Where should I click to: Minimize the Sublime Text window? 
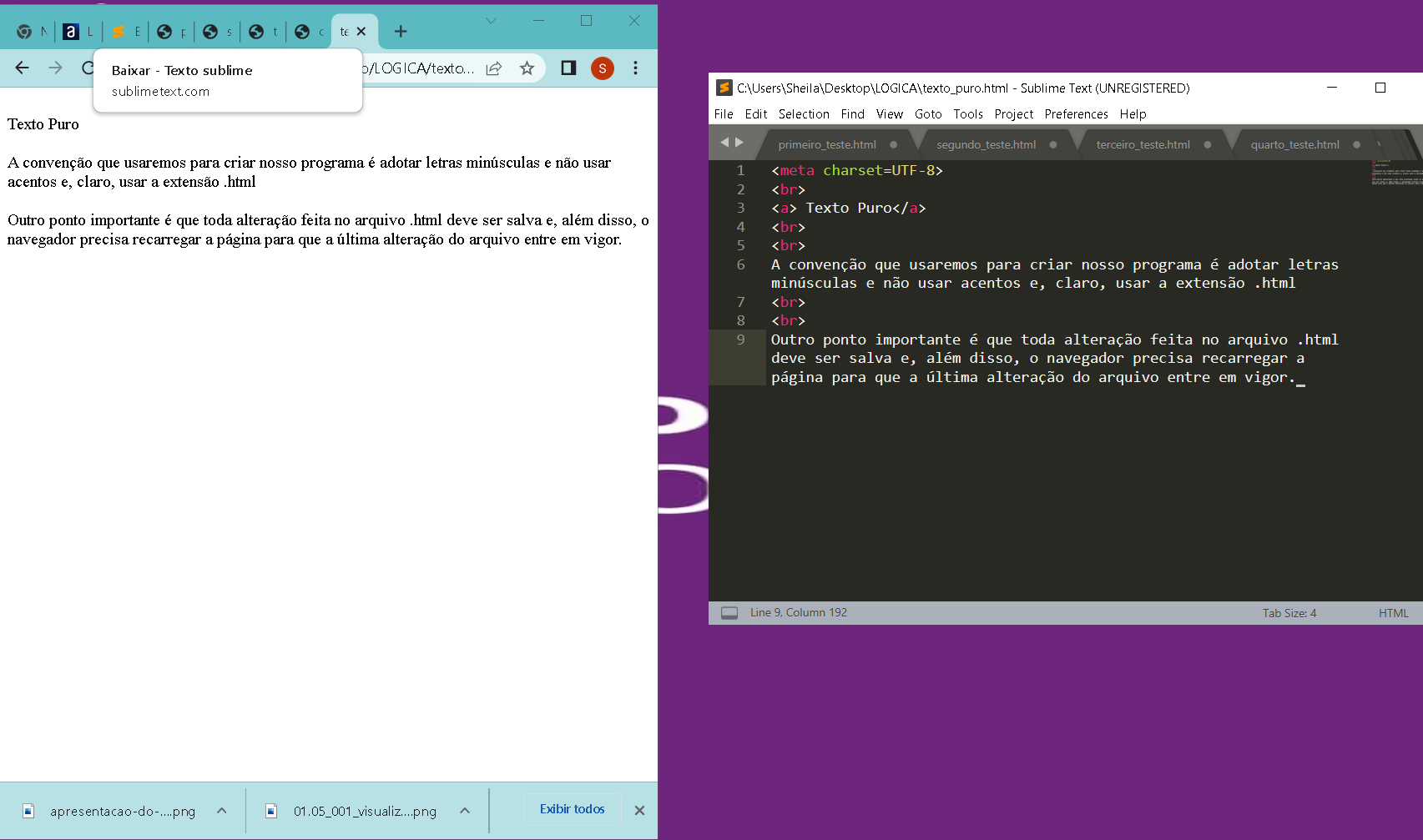click(x=1332, y=88)
